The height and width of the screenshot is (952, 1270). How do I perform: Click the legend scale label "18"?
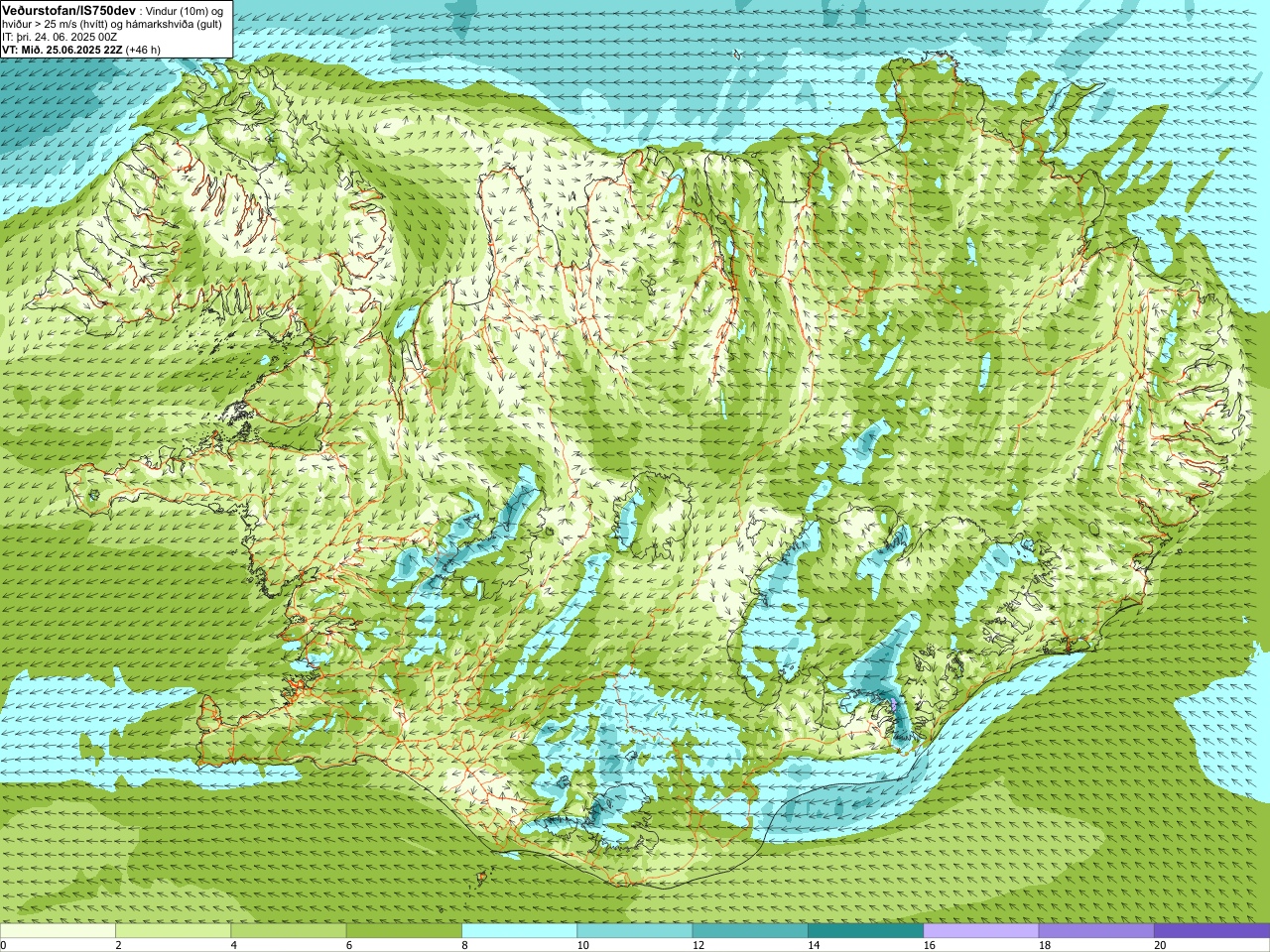1045,945
